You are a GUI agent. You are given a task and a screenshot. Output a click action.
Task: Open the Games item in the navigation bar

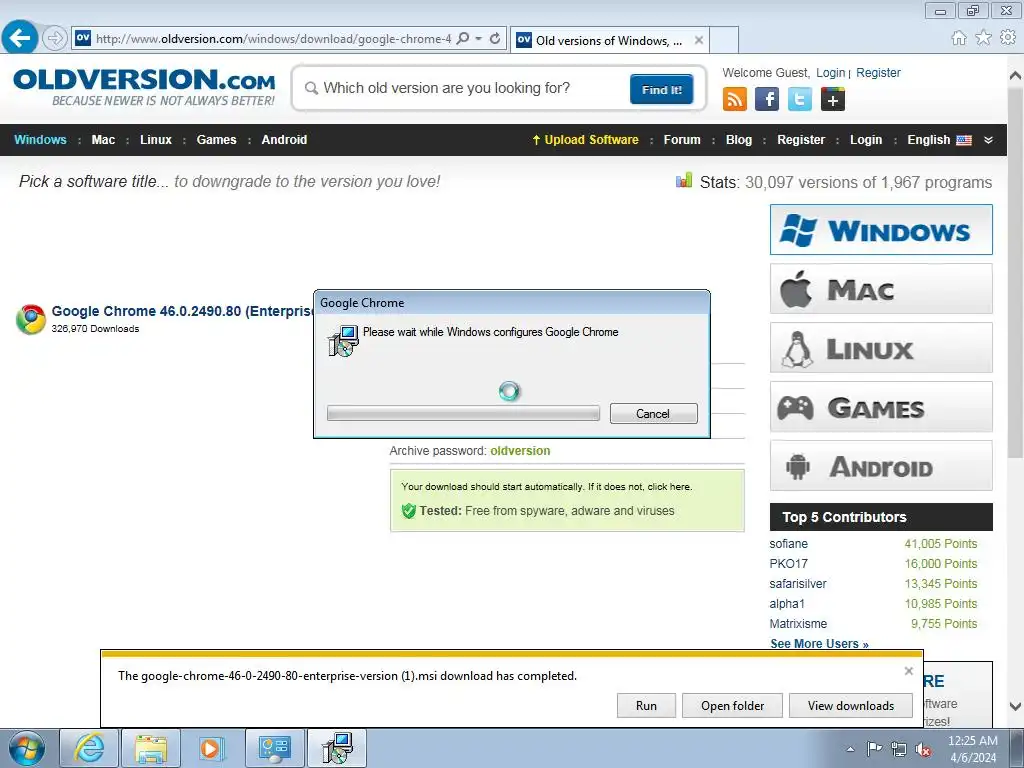point(217,140)
